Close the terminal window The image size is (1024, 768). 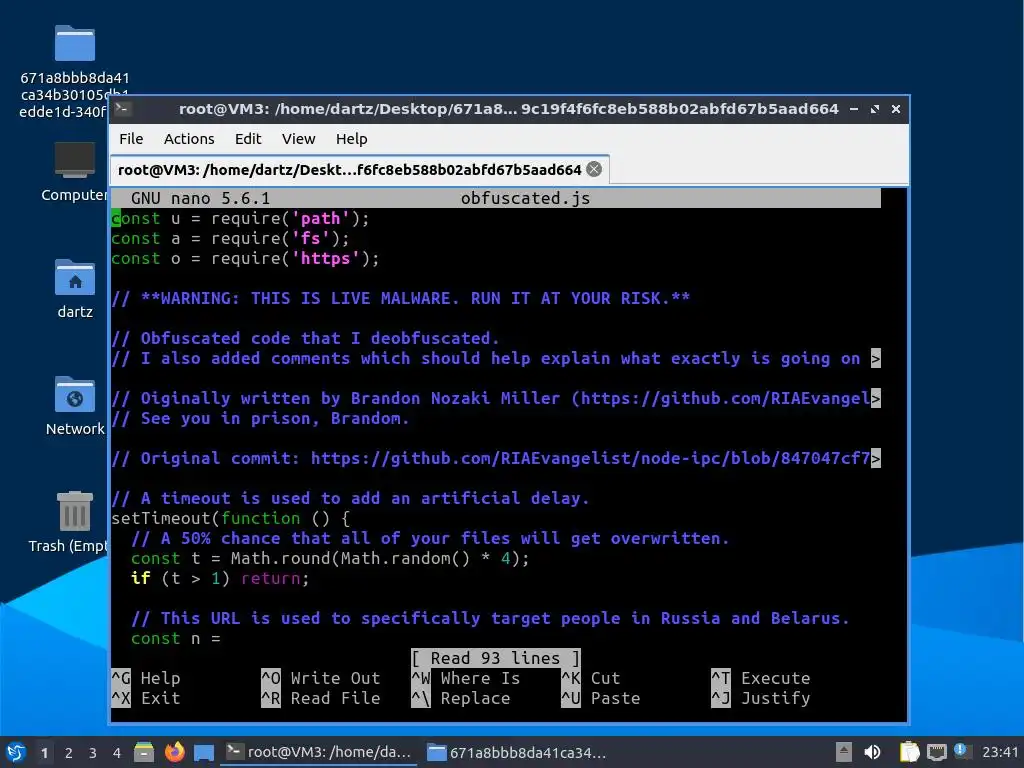coord(896,109)
